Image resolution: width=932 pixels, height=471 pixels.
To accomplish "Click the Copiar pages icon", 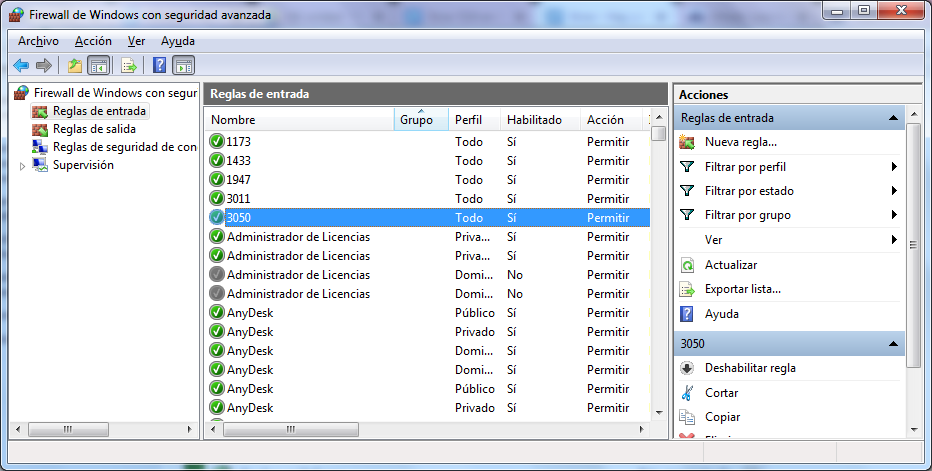I will 687,417.
